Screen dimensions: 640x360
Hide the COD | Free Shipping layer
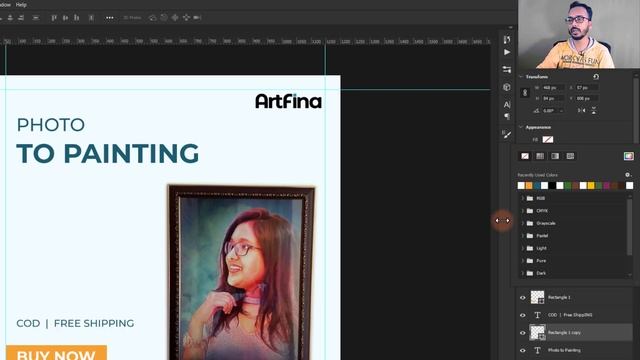click(522, 315)
